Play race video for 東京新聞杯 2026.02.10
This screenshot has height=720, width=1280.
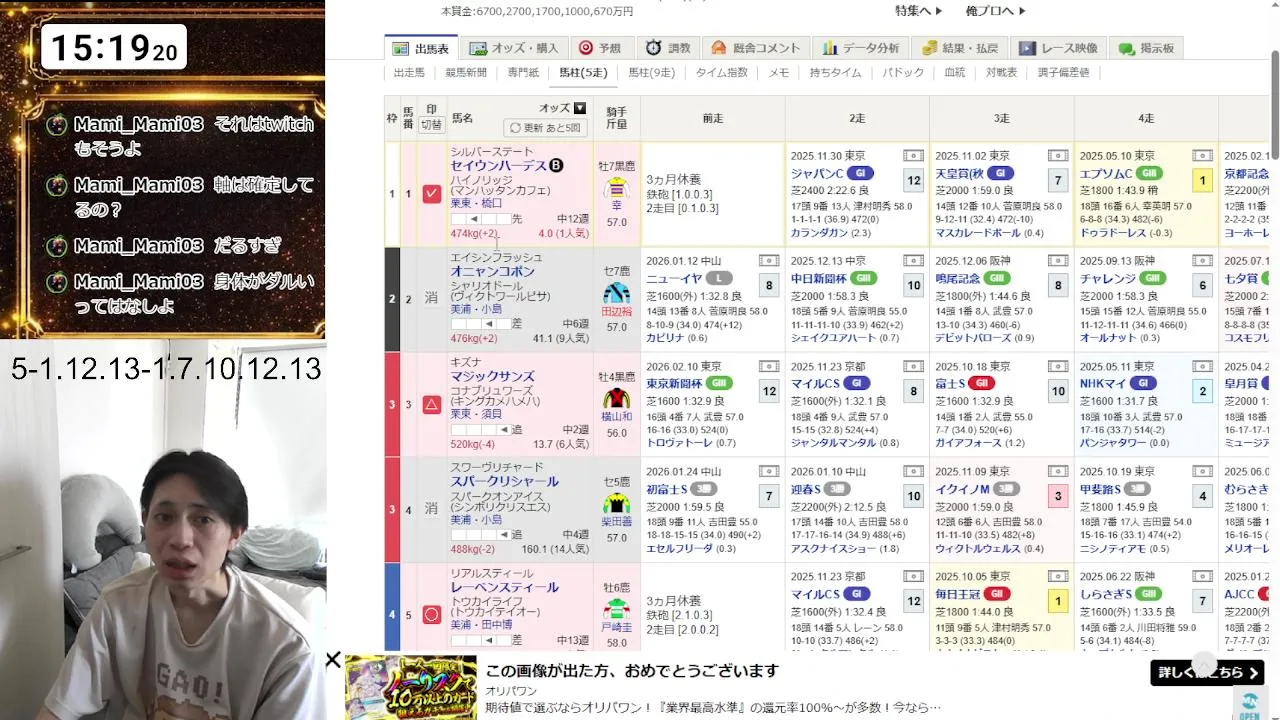pos(769,367)
